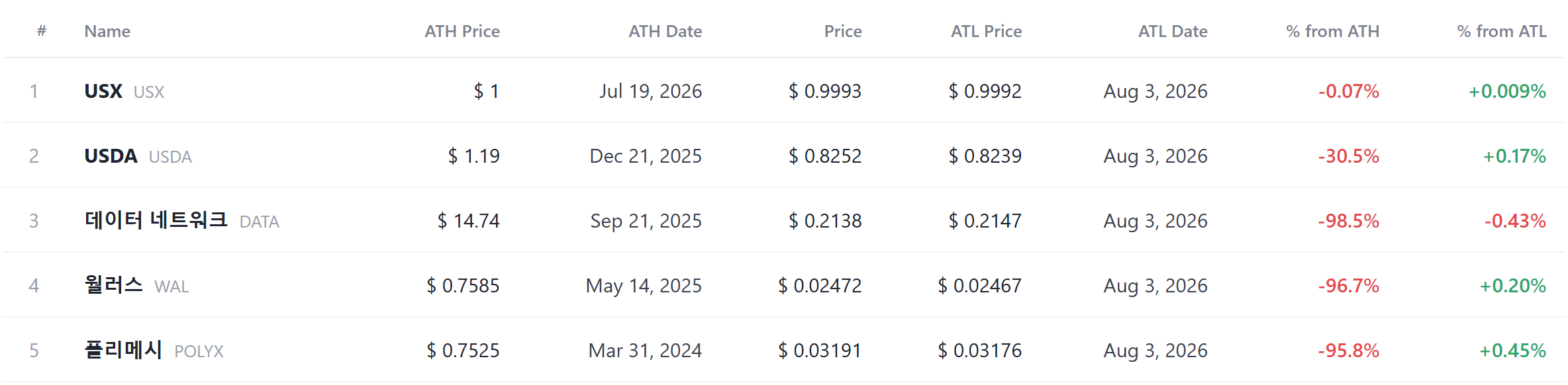Click the +0.45% from ATL value
The height and width of the screenshot is (385, 1568).
tap(1513, 351)
